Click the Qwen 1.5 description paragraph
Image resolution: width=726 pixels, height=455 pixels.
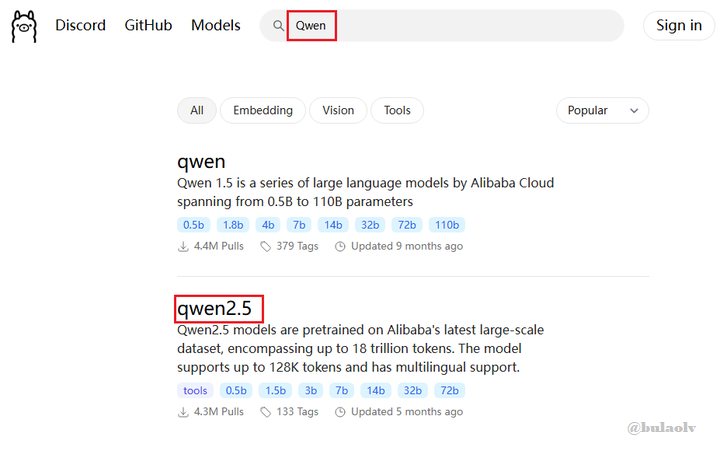[x=365, y=192]
